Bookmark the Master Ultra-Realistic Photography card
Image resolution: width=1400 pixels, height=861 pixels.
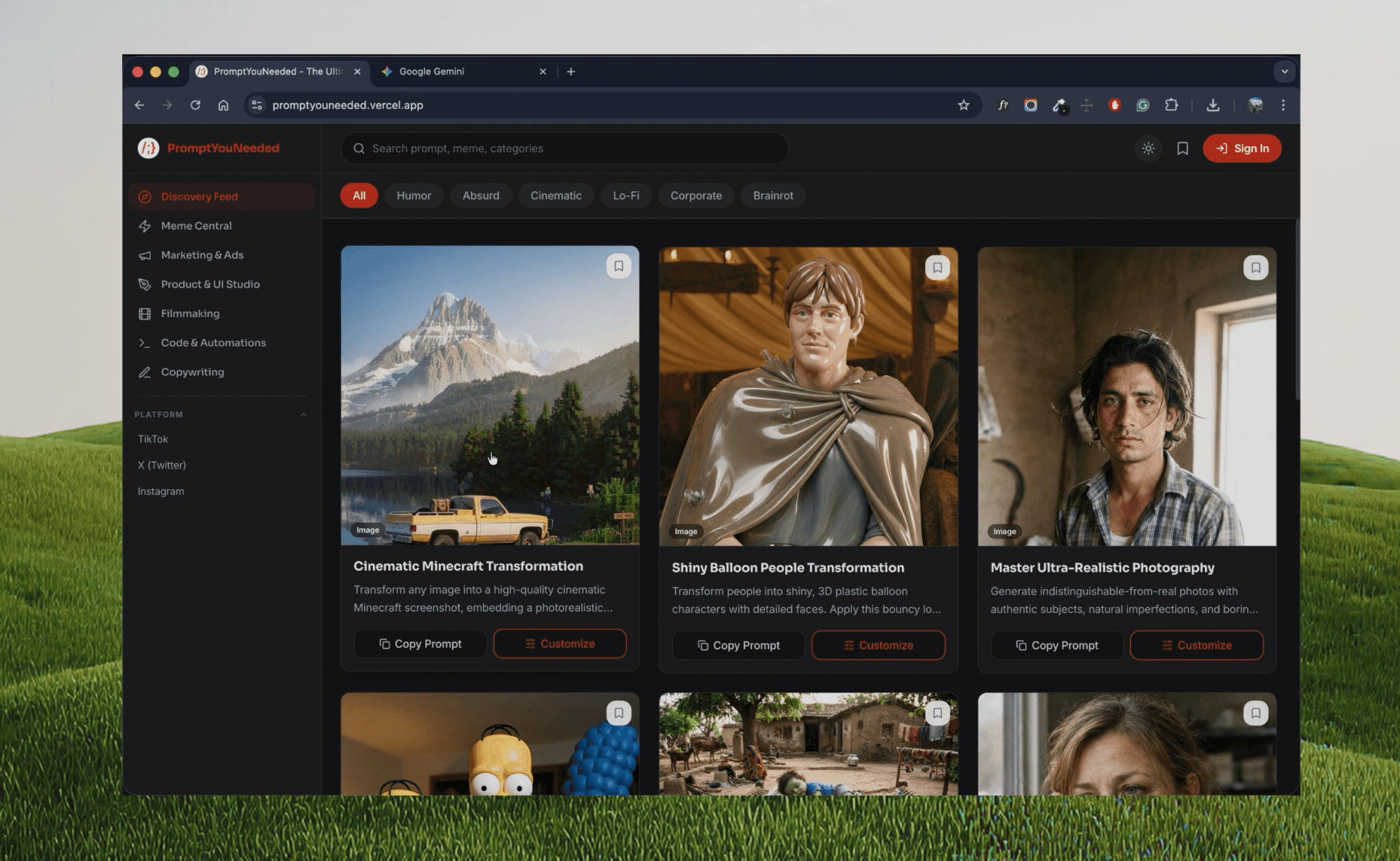[x=1255, y=268]
